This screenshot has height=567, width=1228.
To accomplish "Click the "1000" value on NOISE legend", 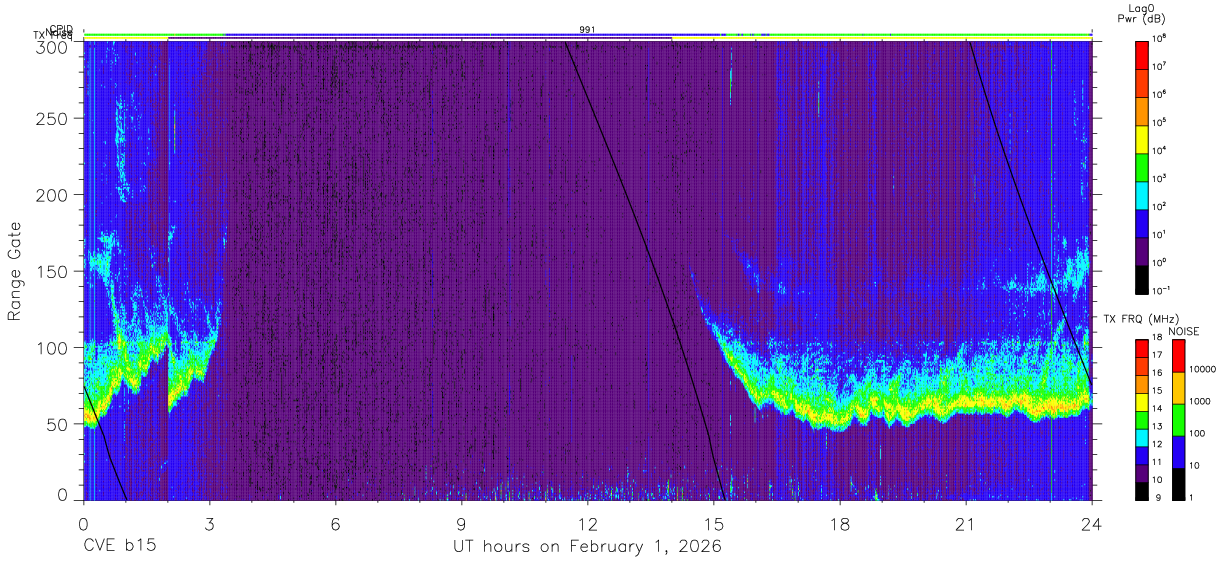I will [x=1200, y=401].
